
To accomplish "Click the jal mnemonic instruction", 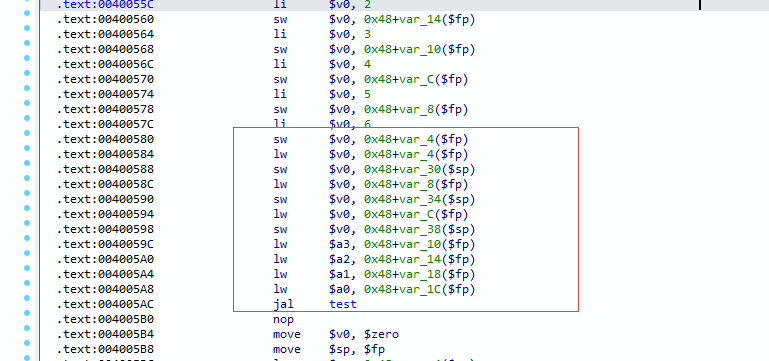I will [x=283, y=305].
